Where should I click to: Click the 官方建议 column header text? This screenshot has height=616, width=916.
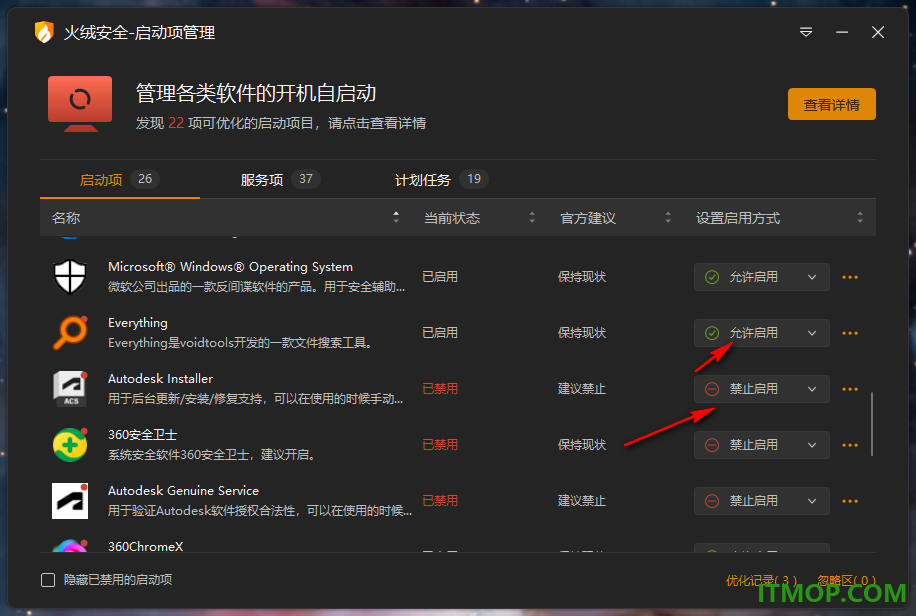[588, 218]
